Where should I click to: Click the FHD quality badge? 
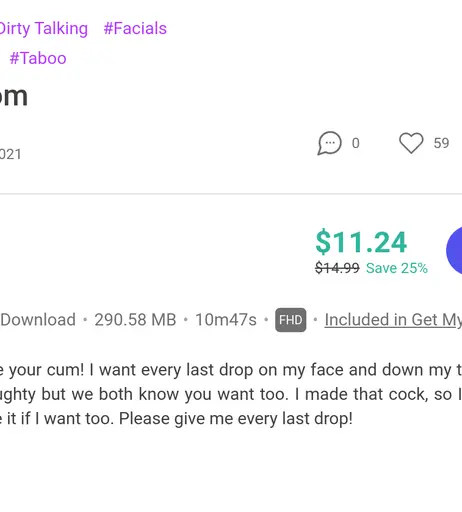pyautogui.click(x=291, y=320)
